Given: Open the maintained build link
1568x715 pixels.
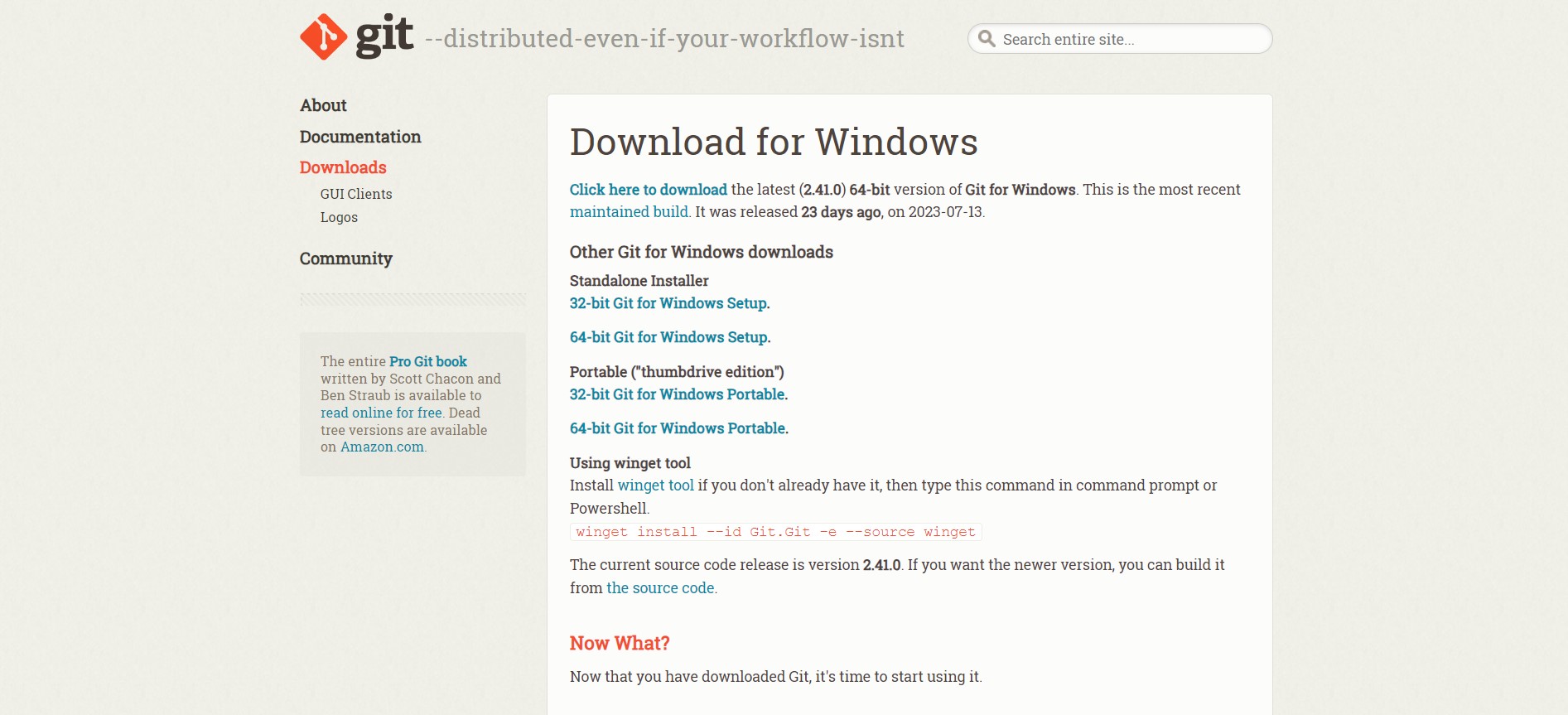Looking at the screenshot, I should click(x=629, y=212).
